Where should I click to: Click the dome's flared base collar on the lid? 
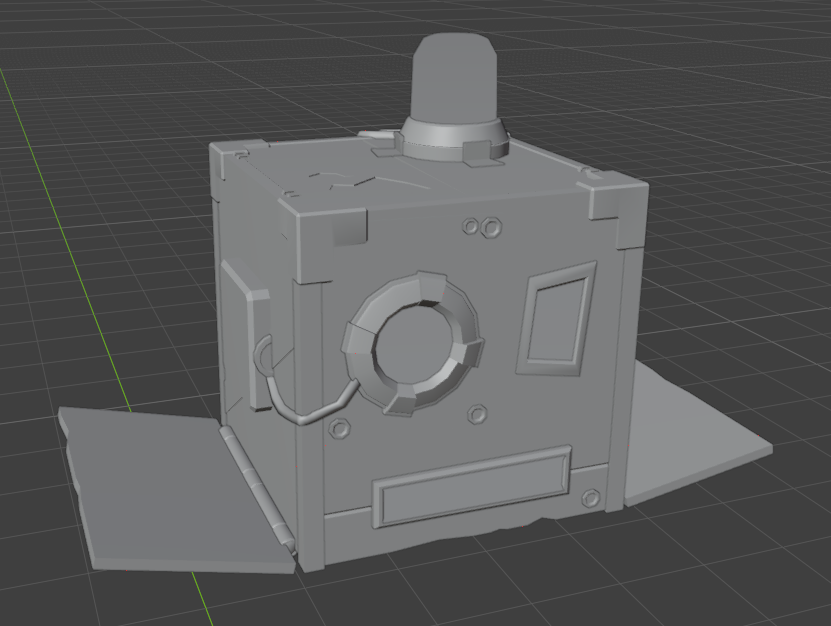[454, 139]
